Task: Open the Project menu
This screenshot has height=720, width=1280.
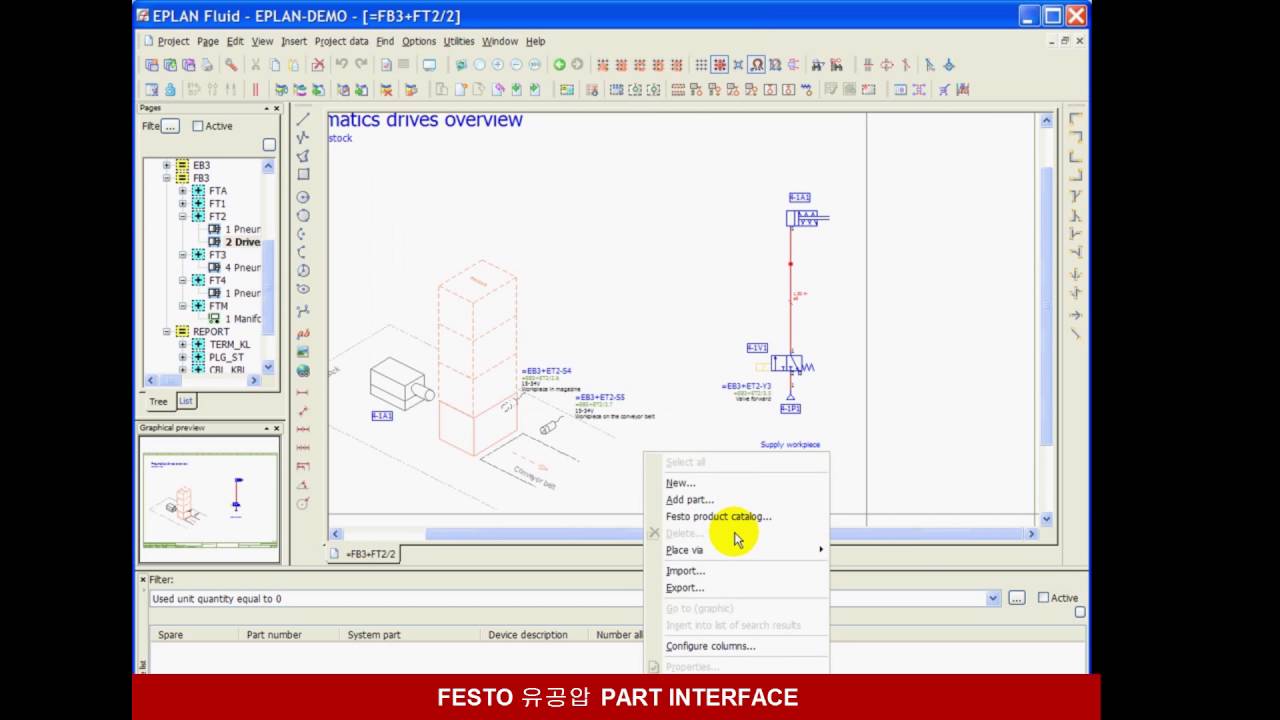Action: coord(173,41)
